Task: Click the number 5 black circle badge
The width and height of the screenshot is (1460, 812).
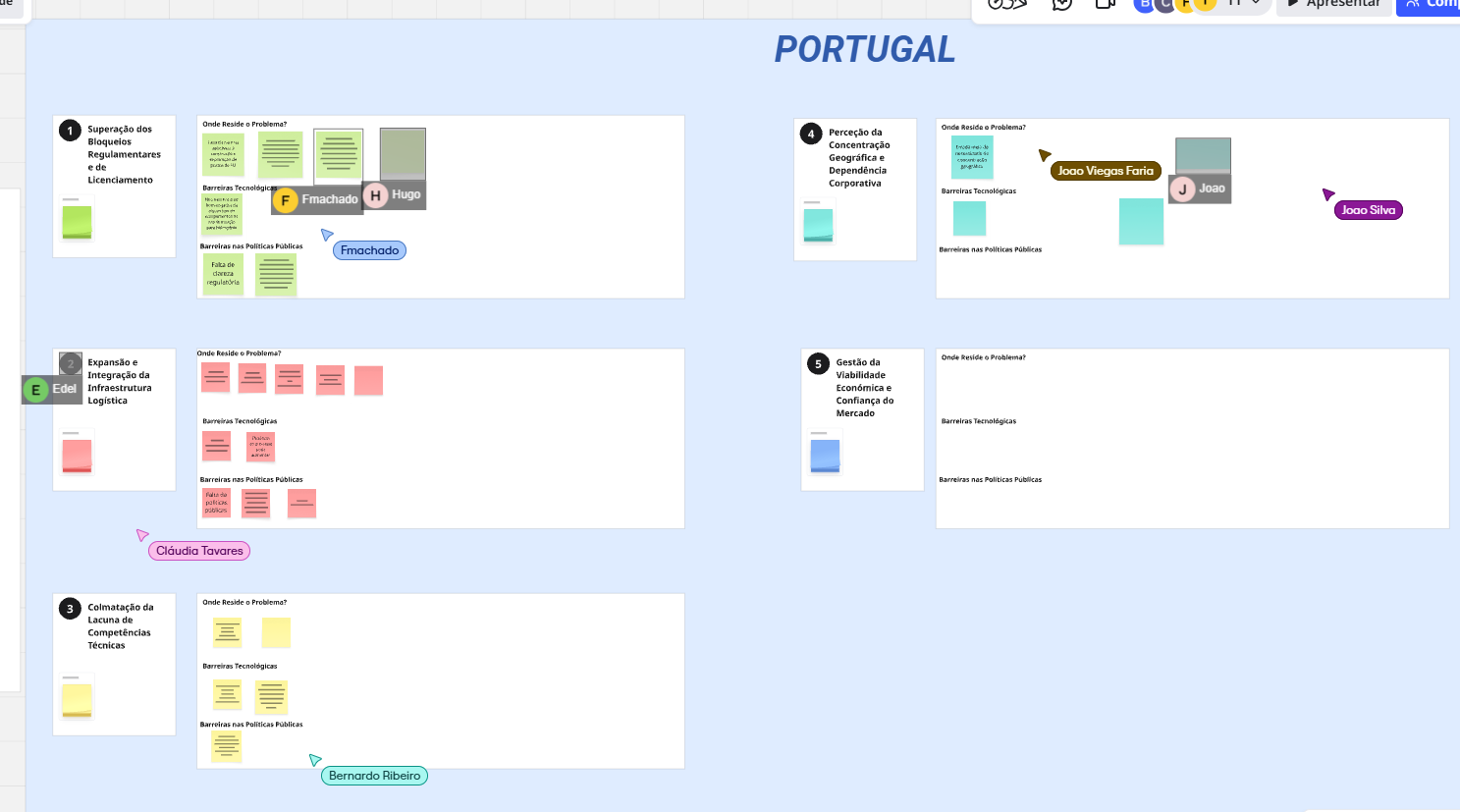Action: coord(818,364)
